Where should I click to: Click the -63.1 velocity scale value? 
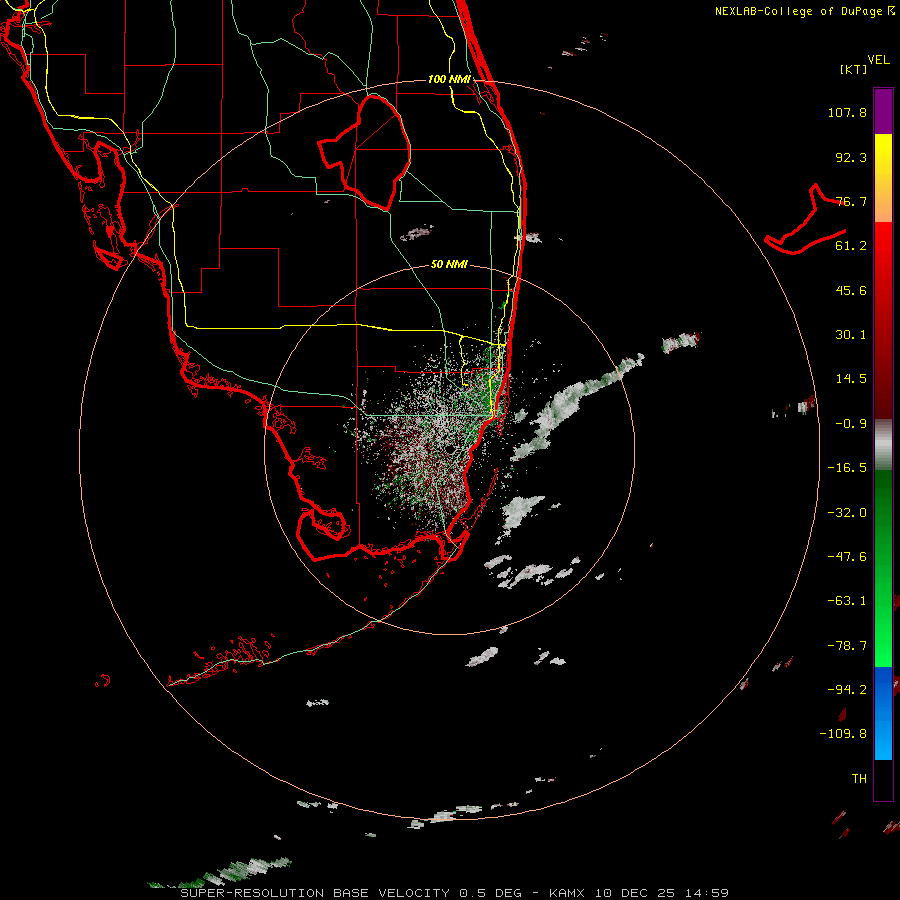pyautogui.click(x=847, y=601)
